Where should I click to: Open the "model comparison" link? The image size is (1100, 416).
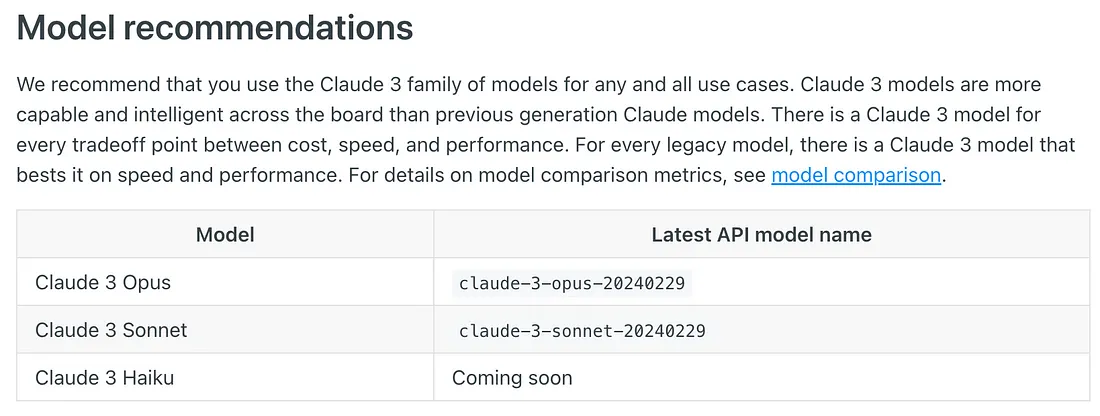(x=855, y=175)
